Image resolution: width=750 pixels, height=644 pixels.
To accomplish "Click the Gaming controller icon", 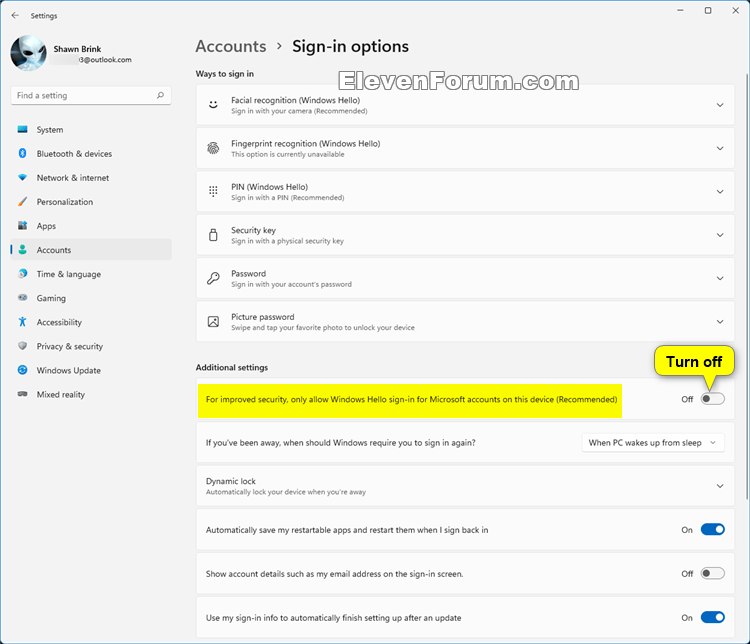I will pos(22,298).
